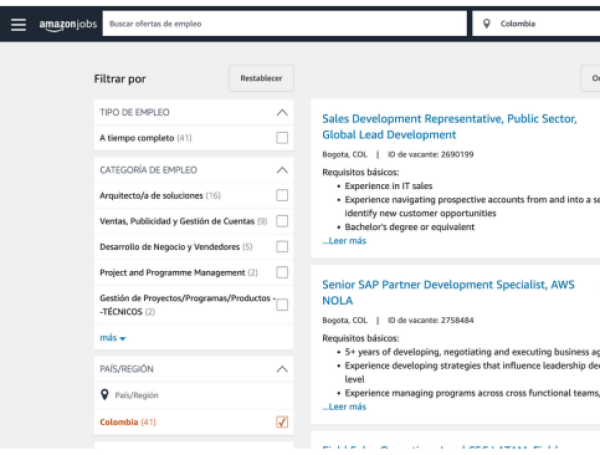Viewport: 600px width, 455px height.
Task: Open the hamburger navigation menu
Action: pyautogui.click(x=18, y=24)
